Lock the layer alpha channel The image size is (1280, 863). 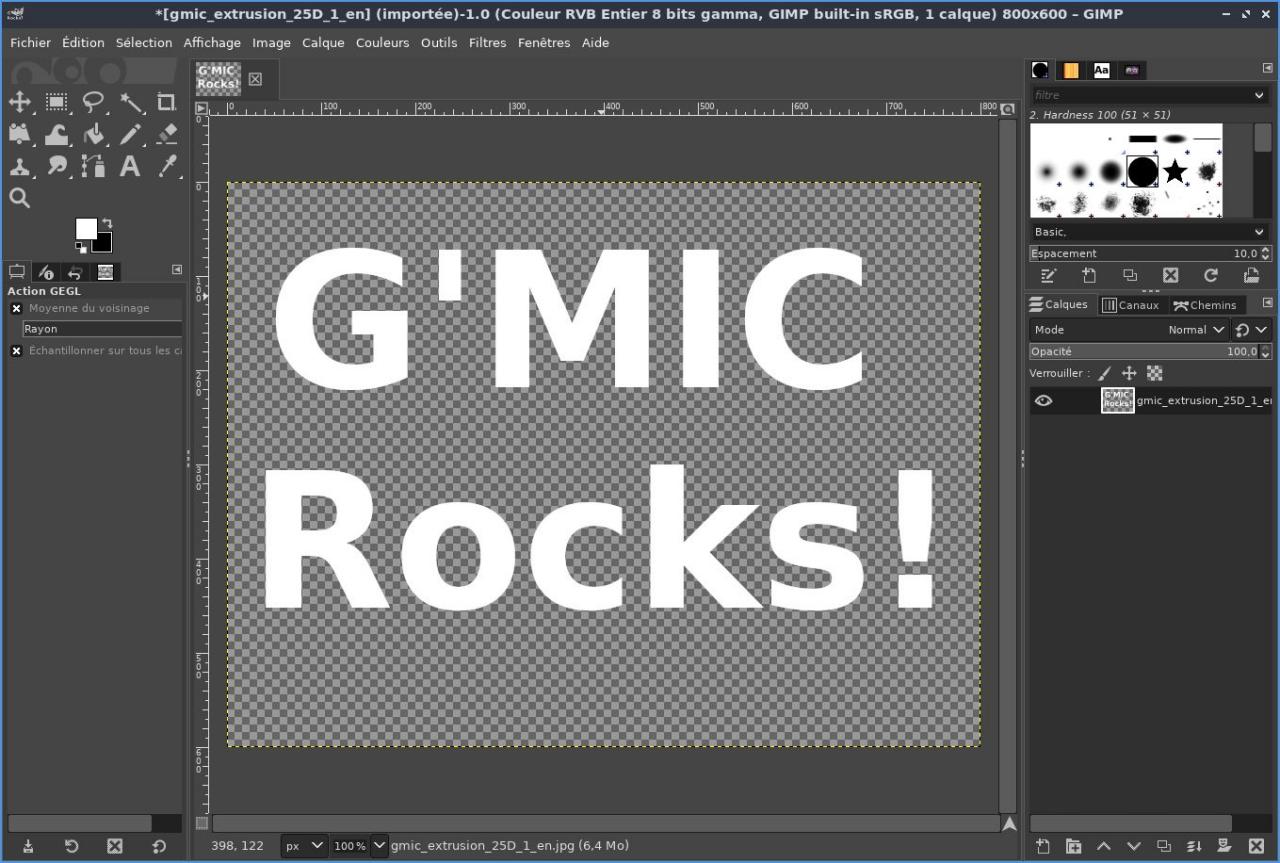[x=1154, y=374]
